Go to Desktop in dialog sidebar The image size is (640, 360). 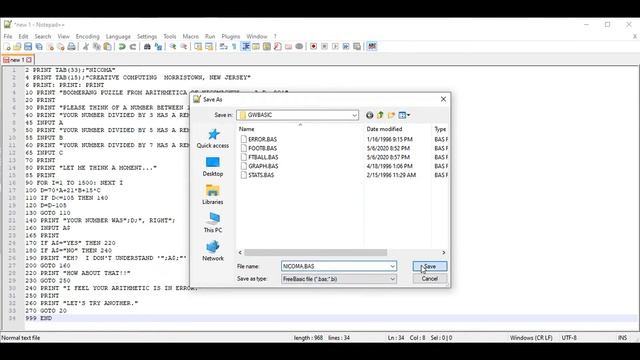213,167
